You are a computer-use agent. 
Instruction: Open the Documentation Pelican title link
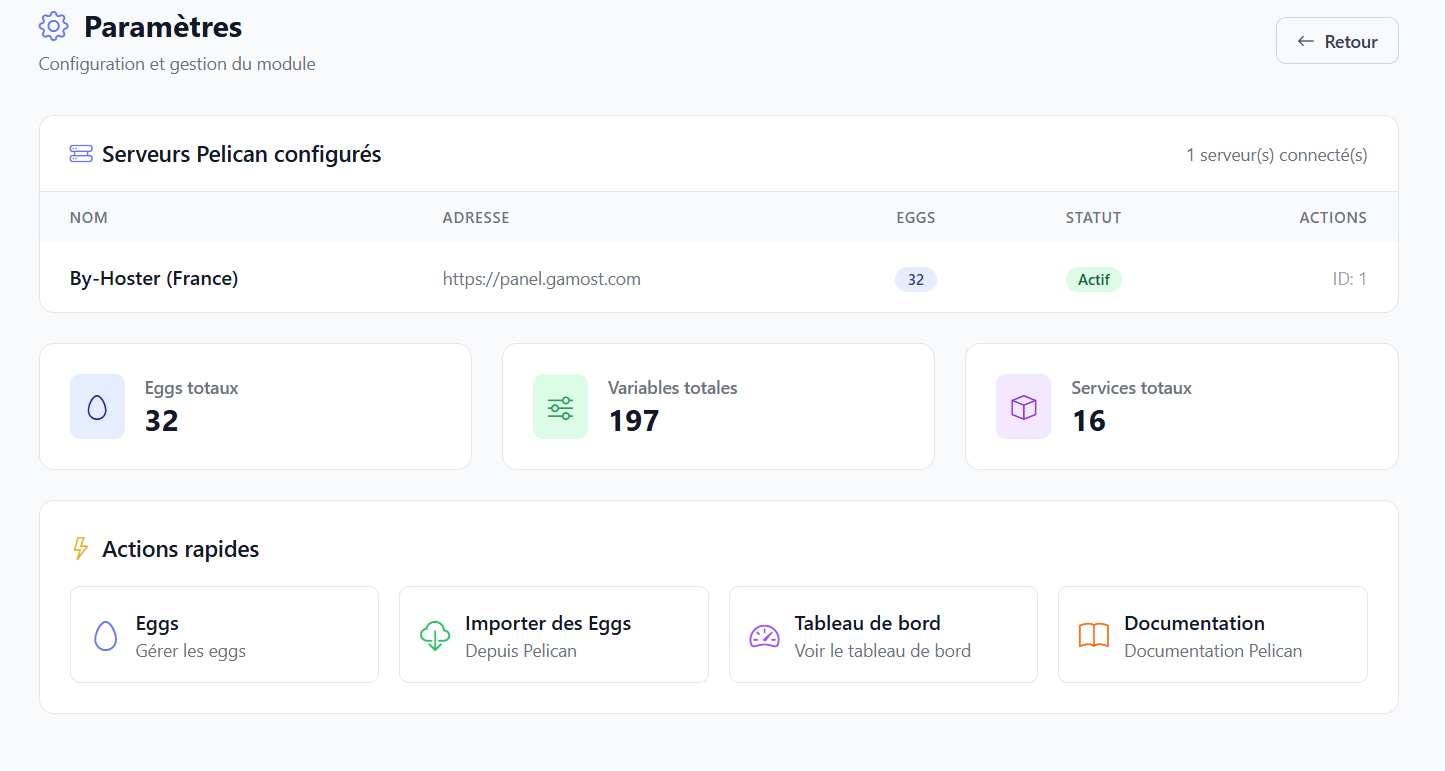[x=1194, y=624]
